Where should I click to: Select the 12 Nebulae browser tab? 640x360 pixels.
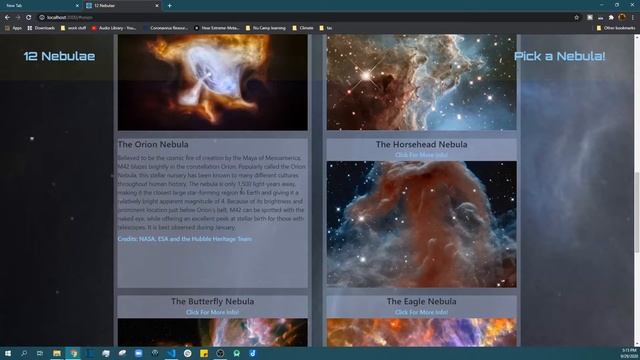(x=122, y=6)
